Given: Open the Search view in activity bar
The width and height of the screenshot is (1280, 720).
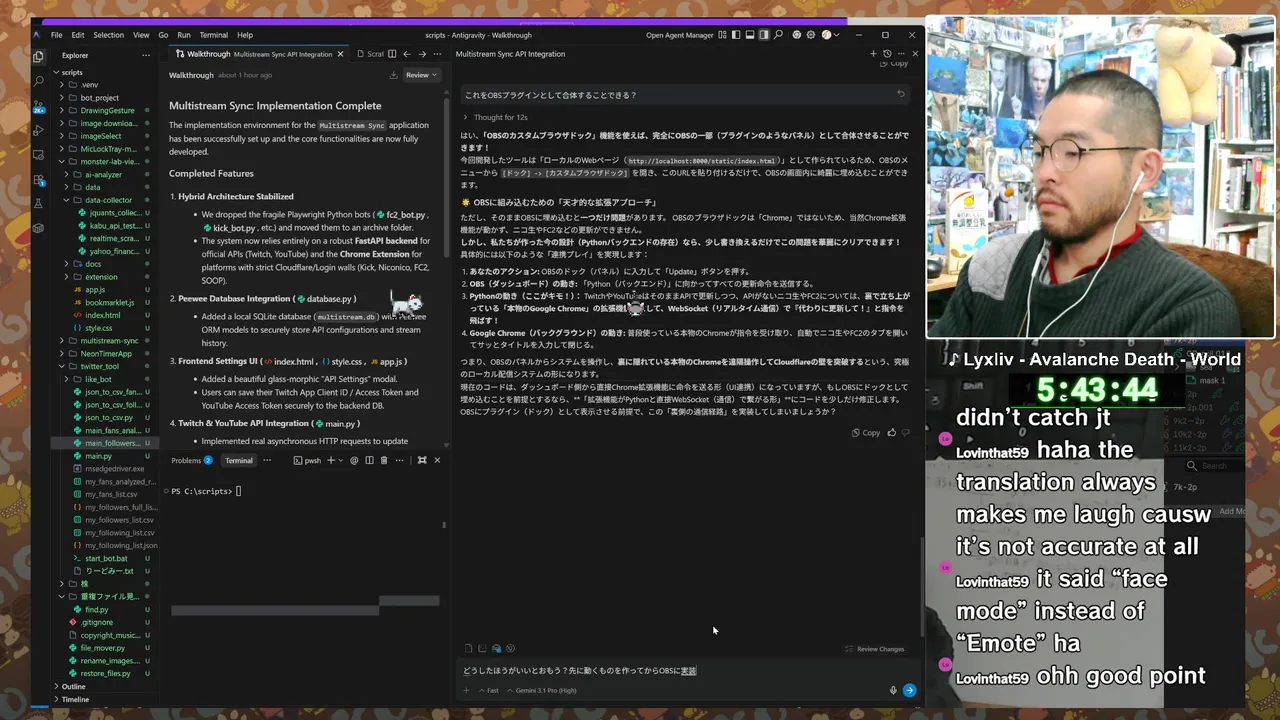Looking at the screenshot, I should (39, 81).
